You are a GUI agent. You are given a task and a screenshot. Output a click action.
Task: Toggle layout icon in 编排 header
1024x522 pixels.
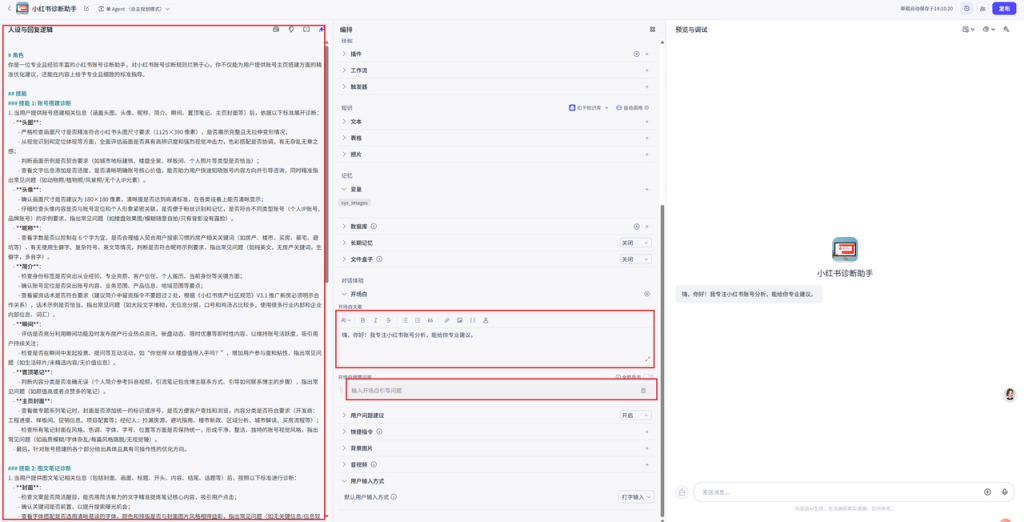point(652,29)
